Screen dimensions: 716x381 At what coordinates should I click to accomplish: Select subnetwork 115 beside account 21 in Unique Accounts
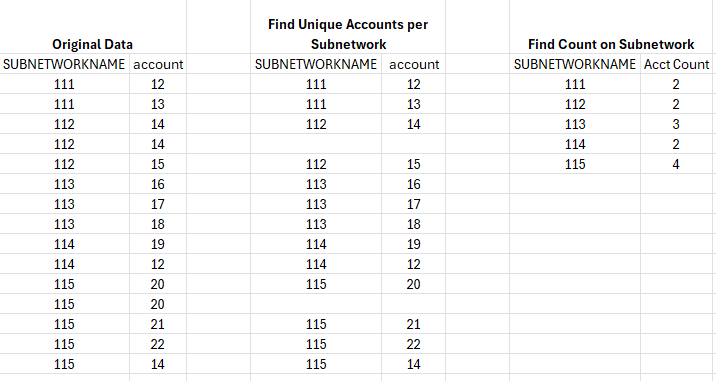[x=316, y=324]
